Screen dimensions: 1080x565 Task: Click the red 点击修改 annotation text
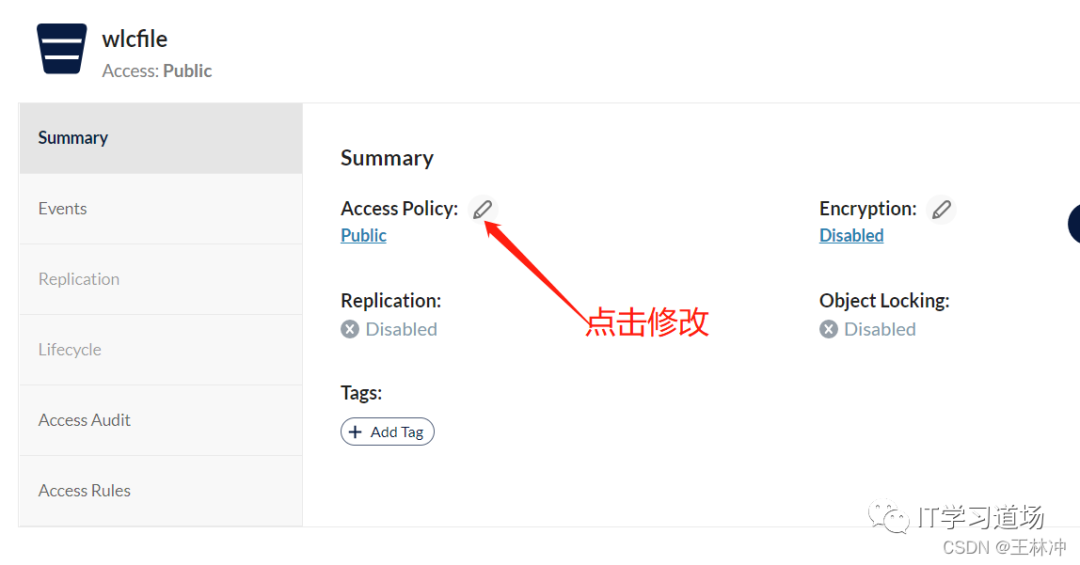tap(647, 321)
